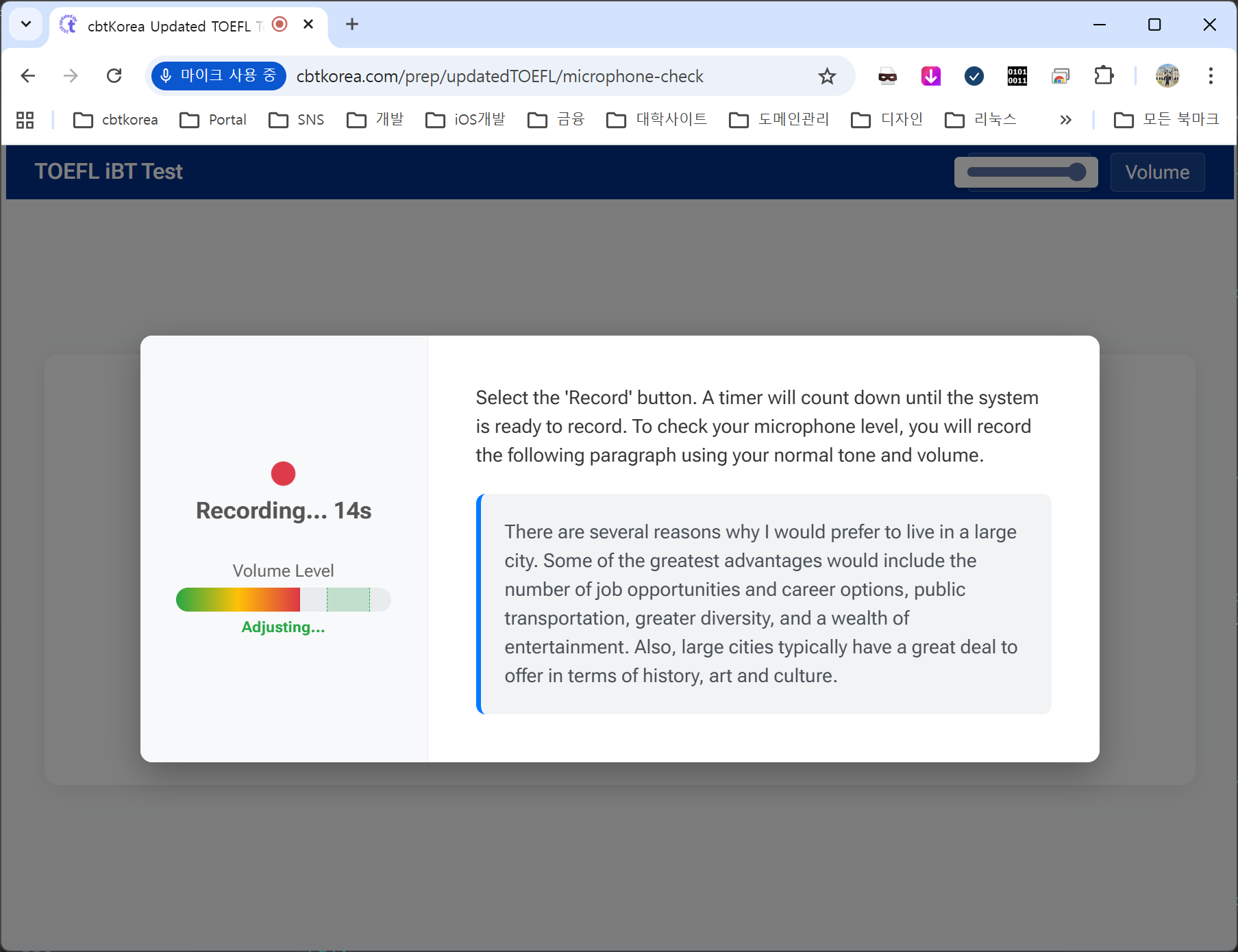Click the binary code extension icon
The width and height of the screenshot is (1238, 952).
pos(1017,76)
